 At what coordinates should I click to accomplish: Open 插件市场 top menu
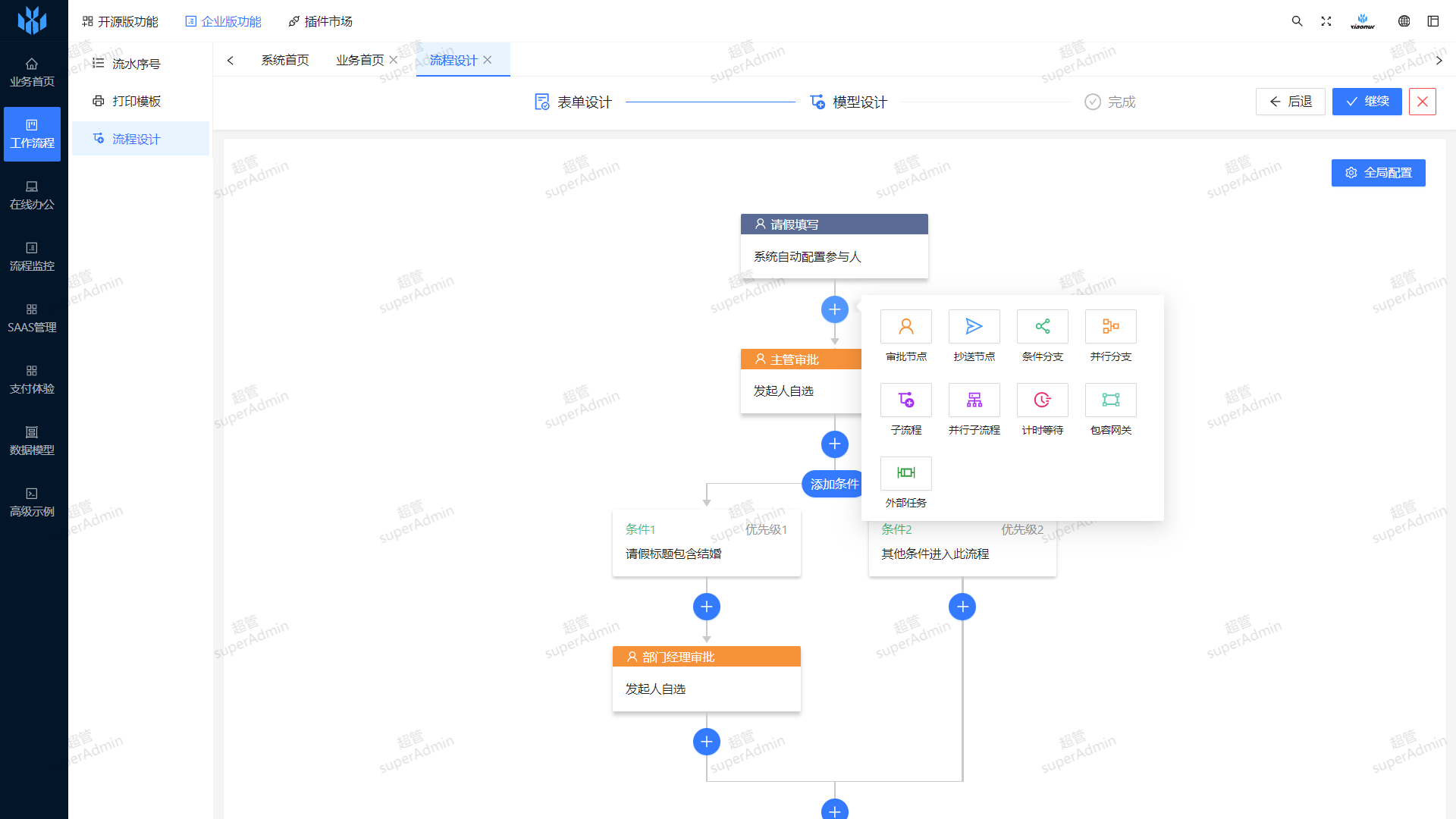tap(320, 21)
